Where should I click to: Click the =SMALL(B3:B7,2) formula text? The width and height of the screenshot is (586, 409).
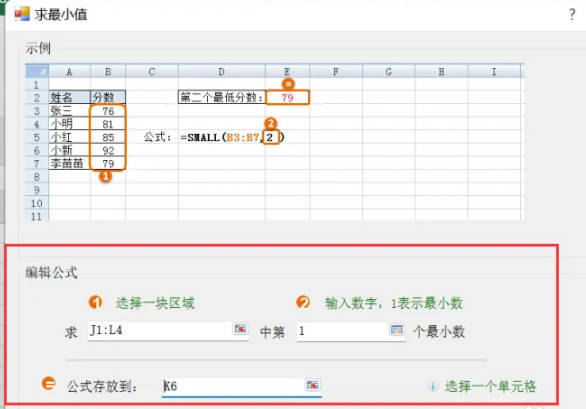(x=232, y=137)
